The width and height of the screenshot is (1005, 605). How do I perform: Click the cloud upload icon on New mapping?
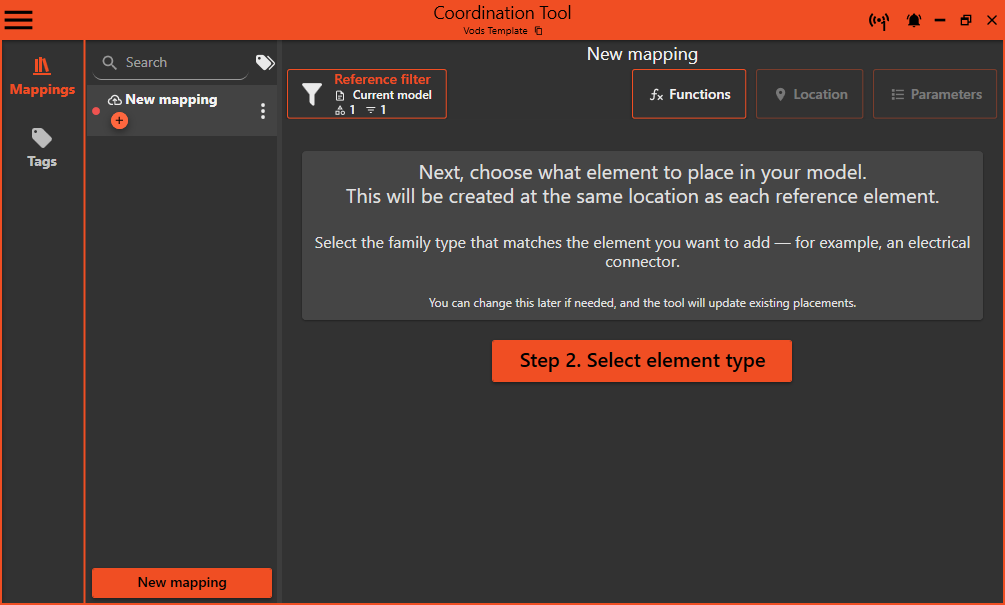click(115, 100)
